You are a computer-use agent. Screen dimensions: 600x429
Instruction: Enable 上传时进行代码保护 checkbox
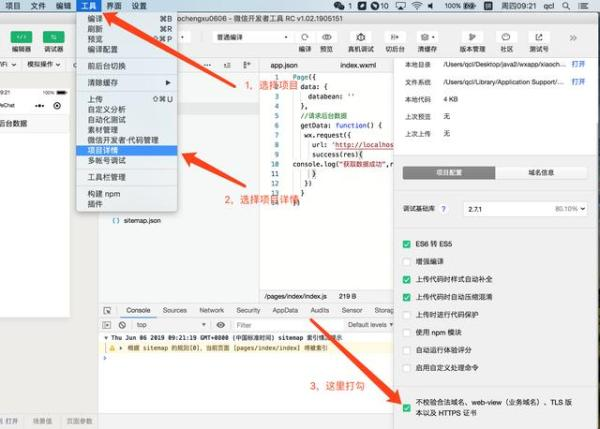tap(406, 315)
